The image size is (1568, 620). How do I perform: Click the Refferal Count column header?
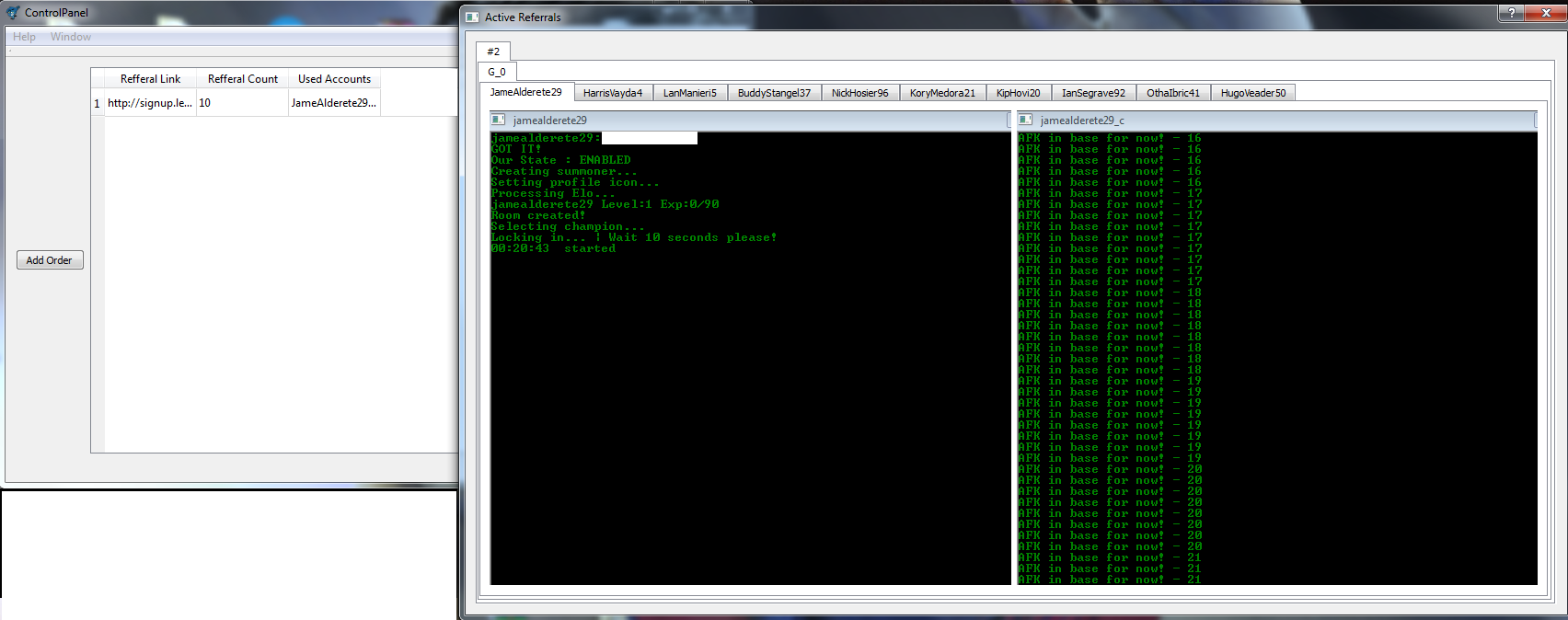pyautogui.click(x=242, y=79)
